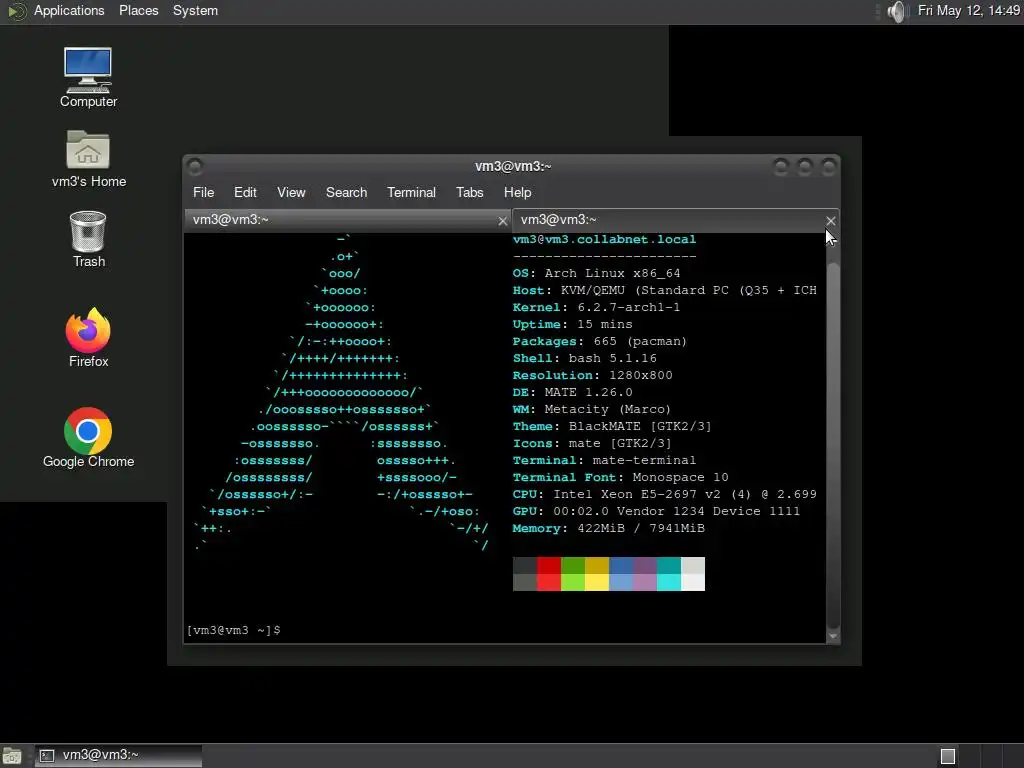Click the terminal window menu button at title bar left

pos(195,167)
